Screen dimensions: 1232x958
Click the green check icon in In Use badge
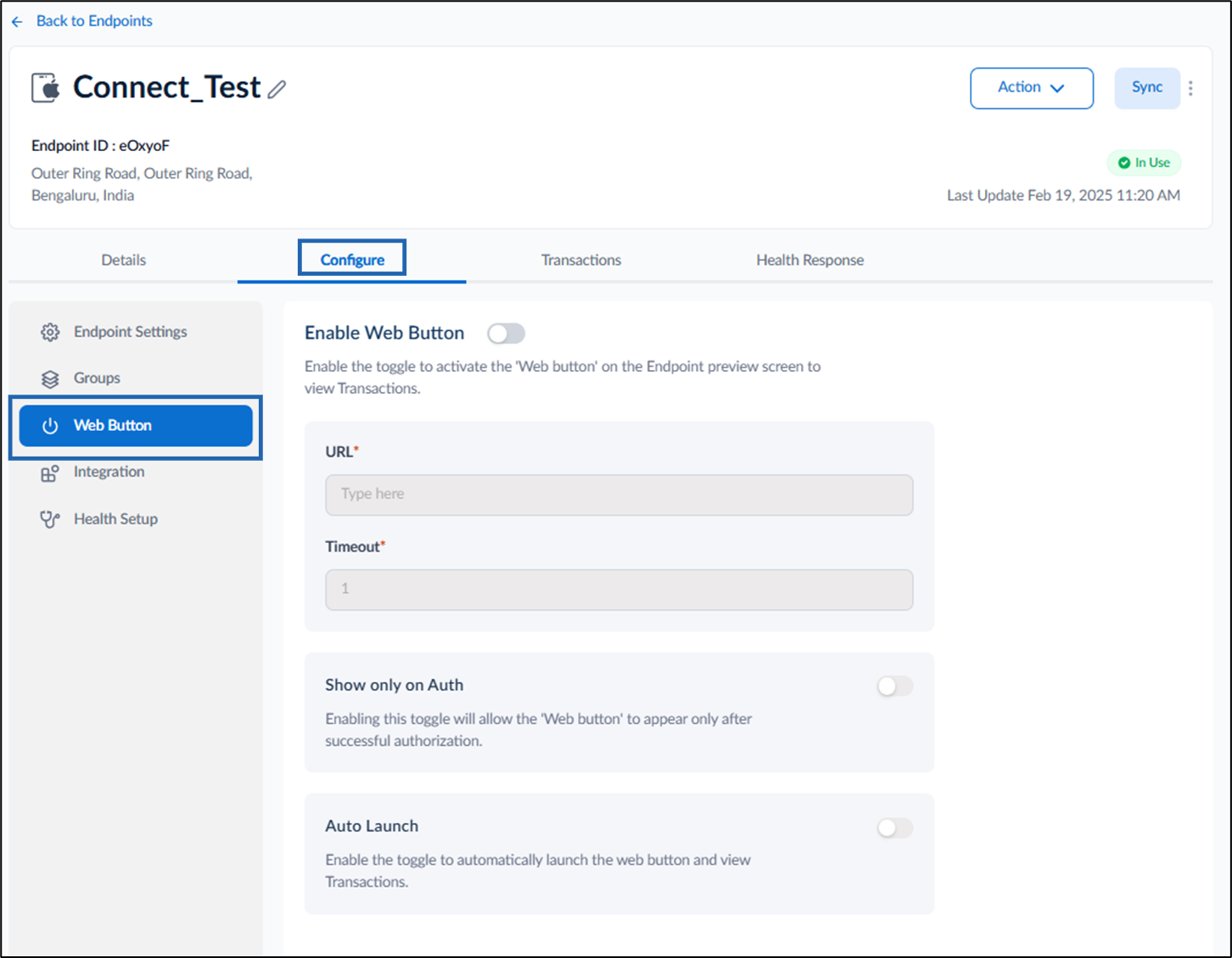pyautogui.click(x=1124, y=163)
